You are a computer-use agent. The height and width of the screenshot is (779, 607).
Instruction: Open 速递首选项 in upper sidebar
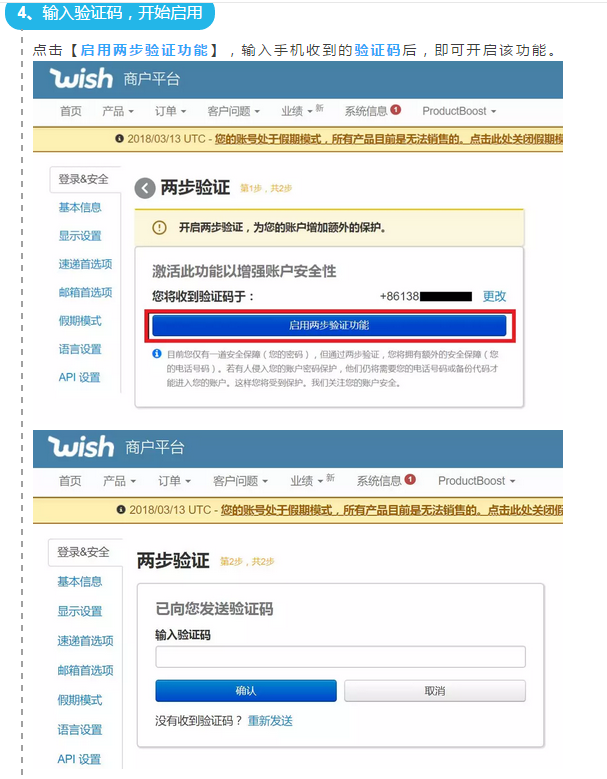point(85,264)
